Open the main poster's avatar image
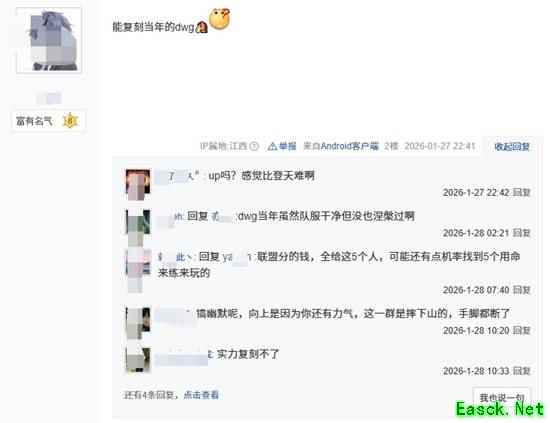 click(x=49, y=41)
